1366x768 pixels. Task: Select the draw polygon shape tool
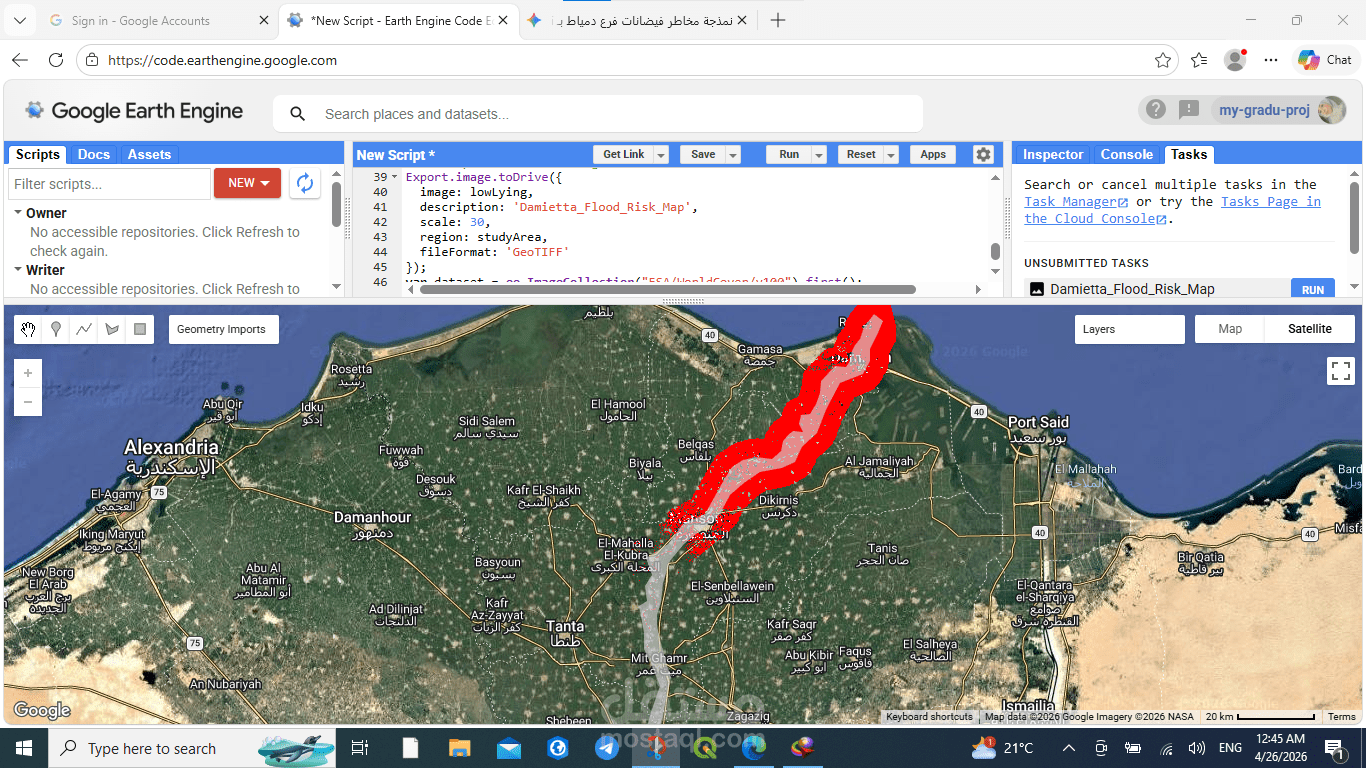point(112,329)
